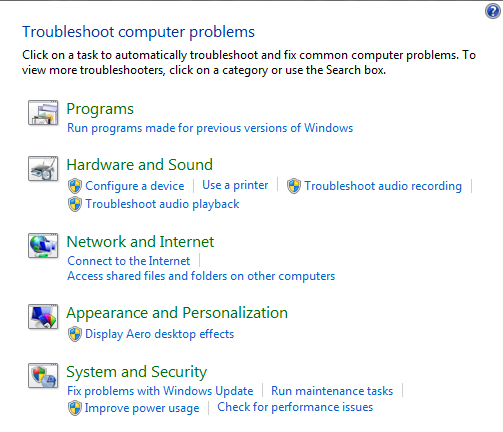Start Connect to the Internet troubleshooter

point(129,261)
